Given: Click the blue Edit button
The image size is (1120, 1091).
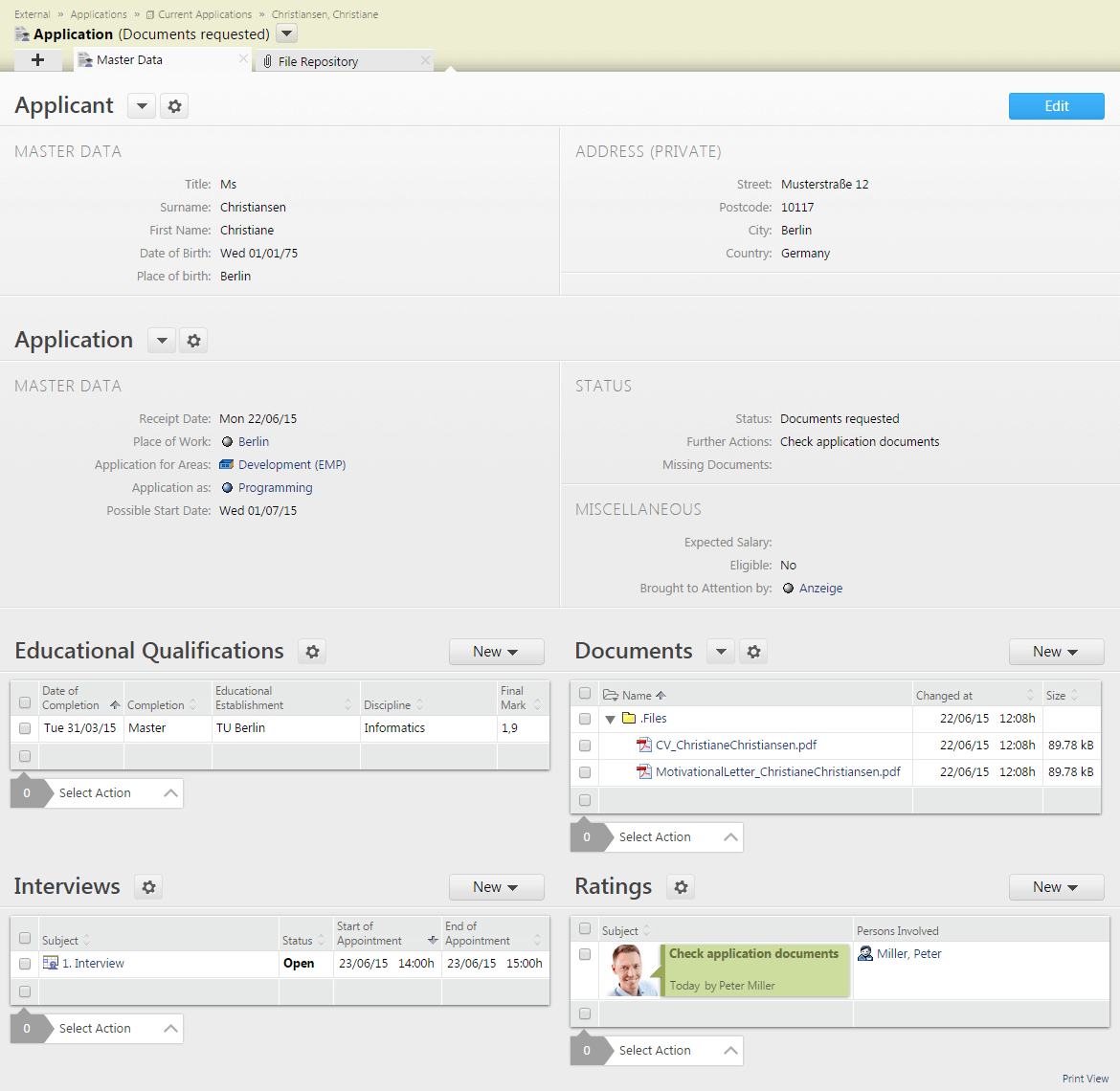Looking at the screenshot, I should pyautogui.click(x=1056, y=106).
